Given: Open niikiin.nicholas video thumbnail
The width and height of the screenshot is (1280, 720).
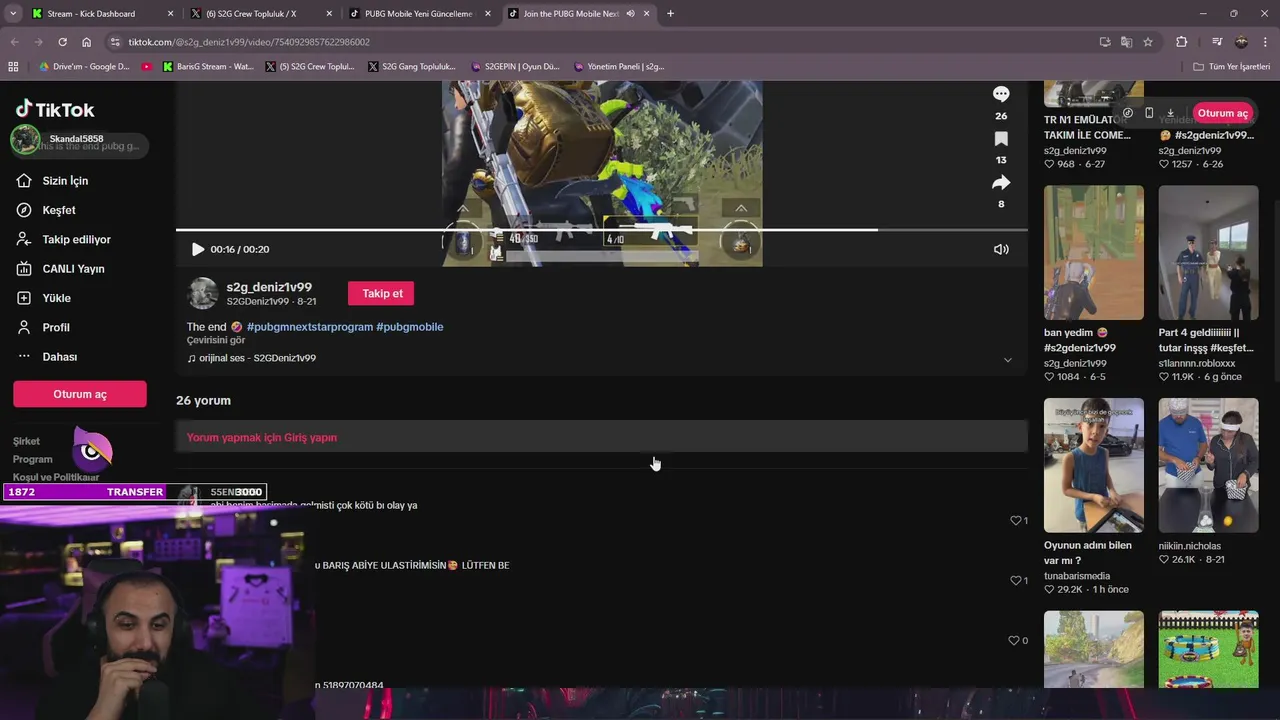Looking at the screenshot, I should tap(1208, 465).
